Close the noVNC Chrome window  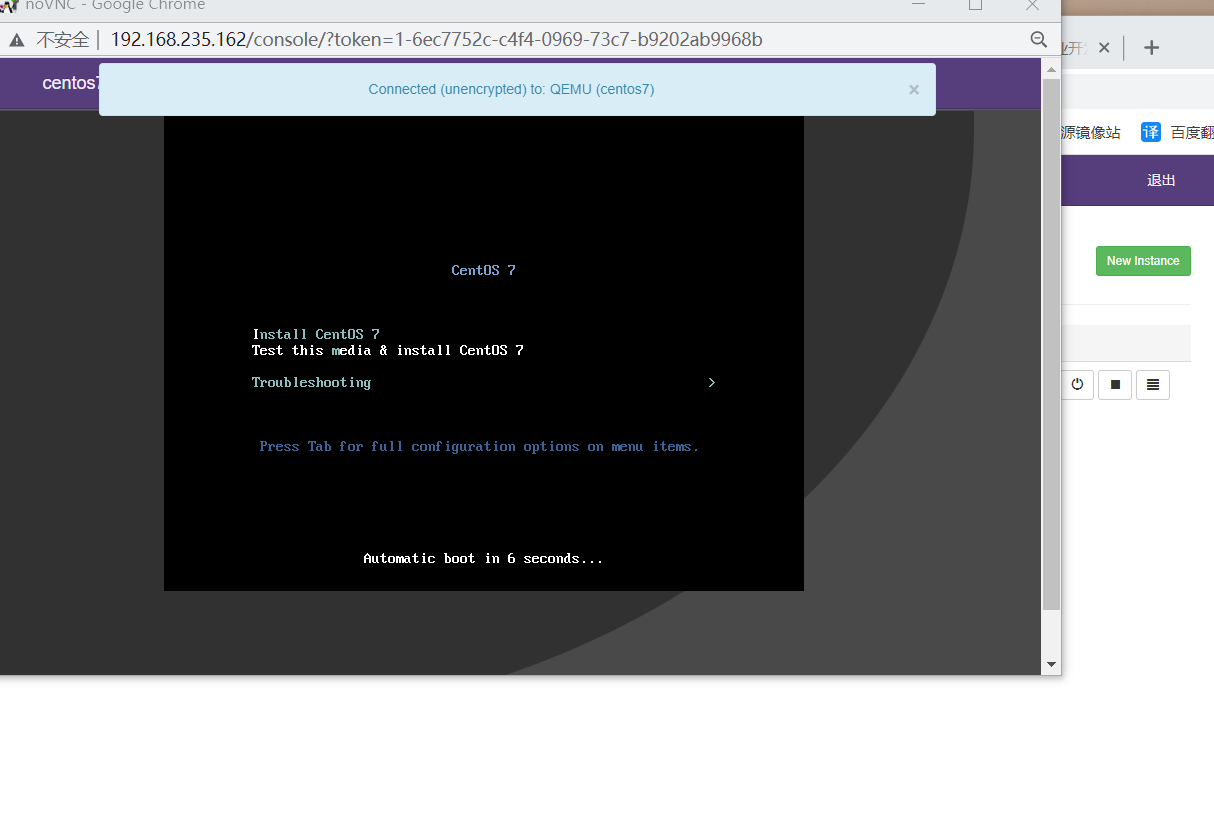tap(1033, 5)
